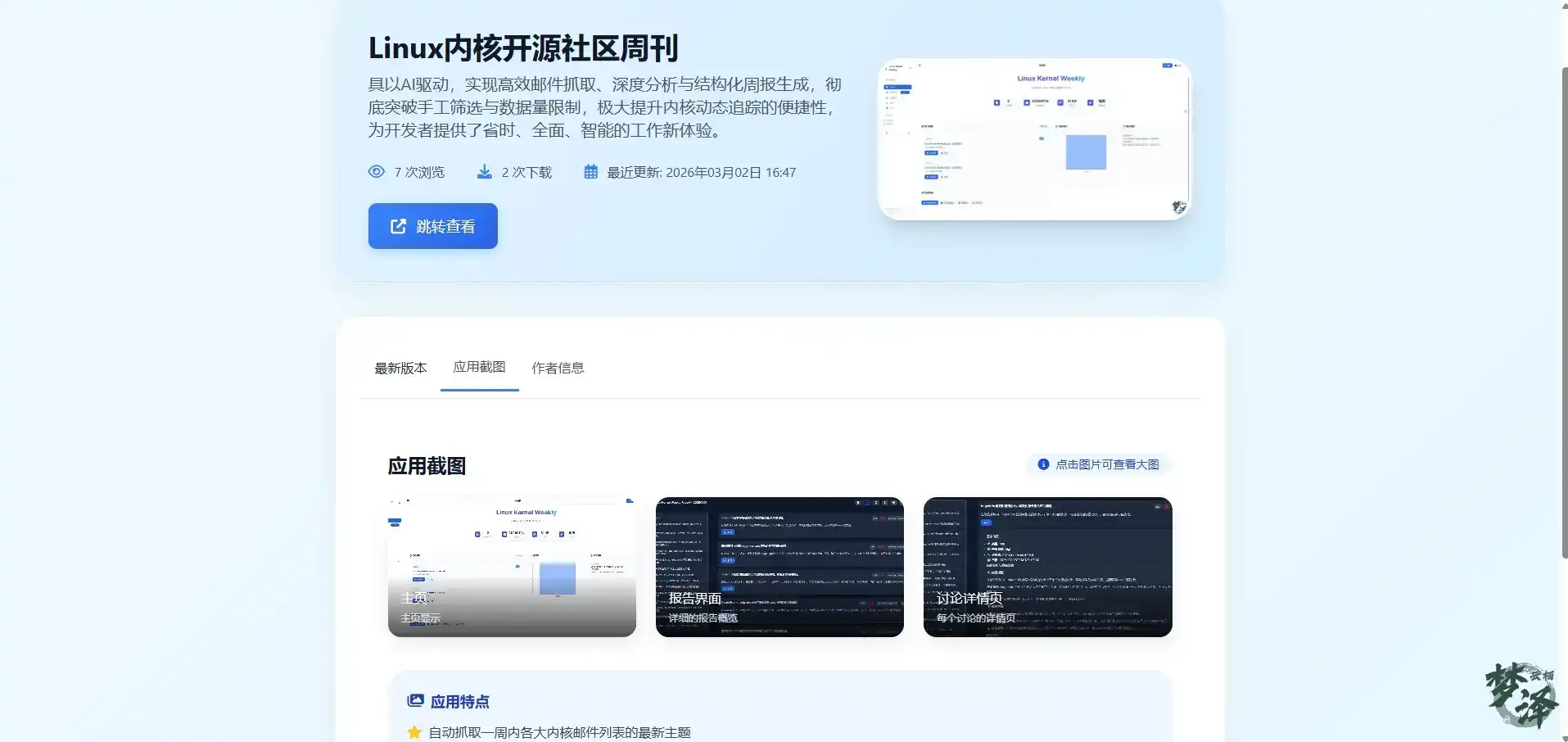Click the 跳转查看 button
1568x742 pixels.
(x=432, y=226)
